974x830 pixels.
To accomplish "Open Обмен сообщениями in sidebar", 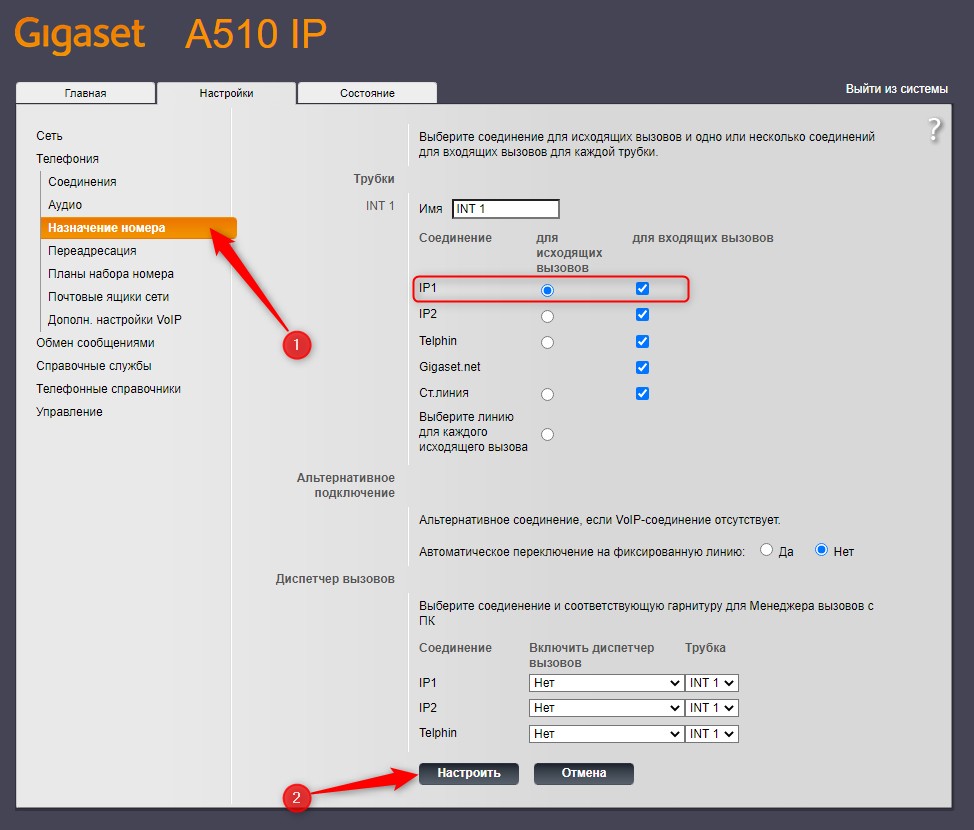I will (x=95, y=342).
